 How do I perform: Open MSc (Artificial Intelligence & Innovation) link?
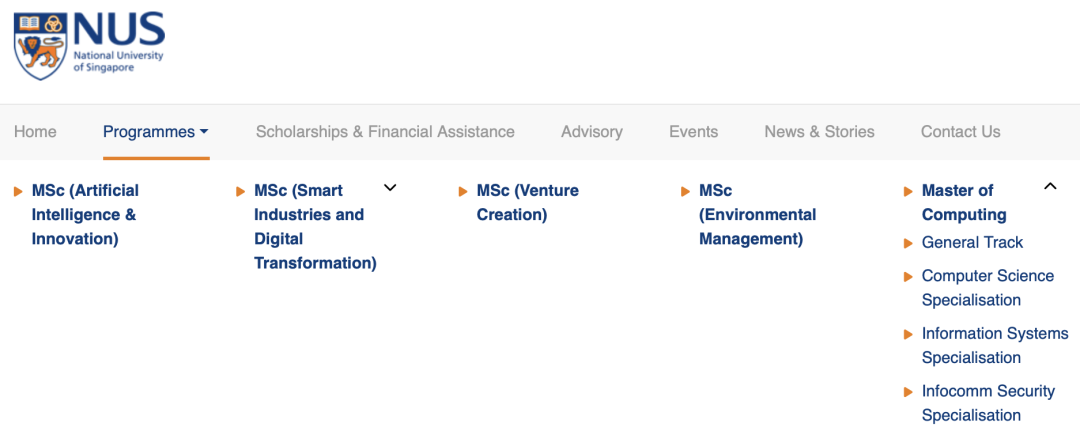(85, 215)
